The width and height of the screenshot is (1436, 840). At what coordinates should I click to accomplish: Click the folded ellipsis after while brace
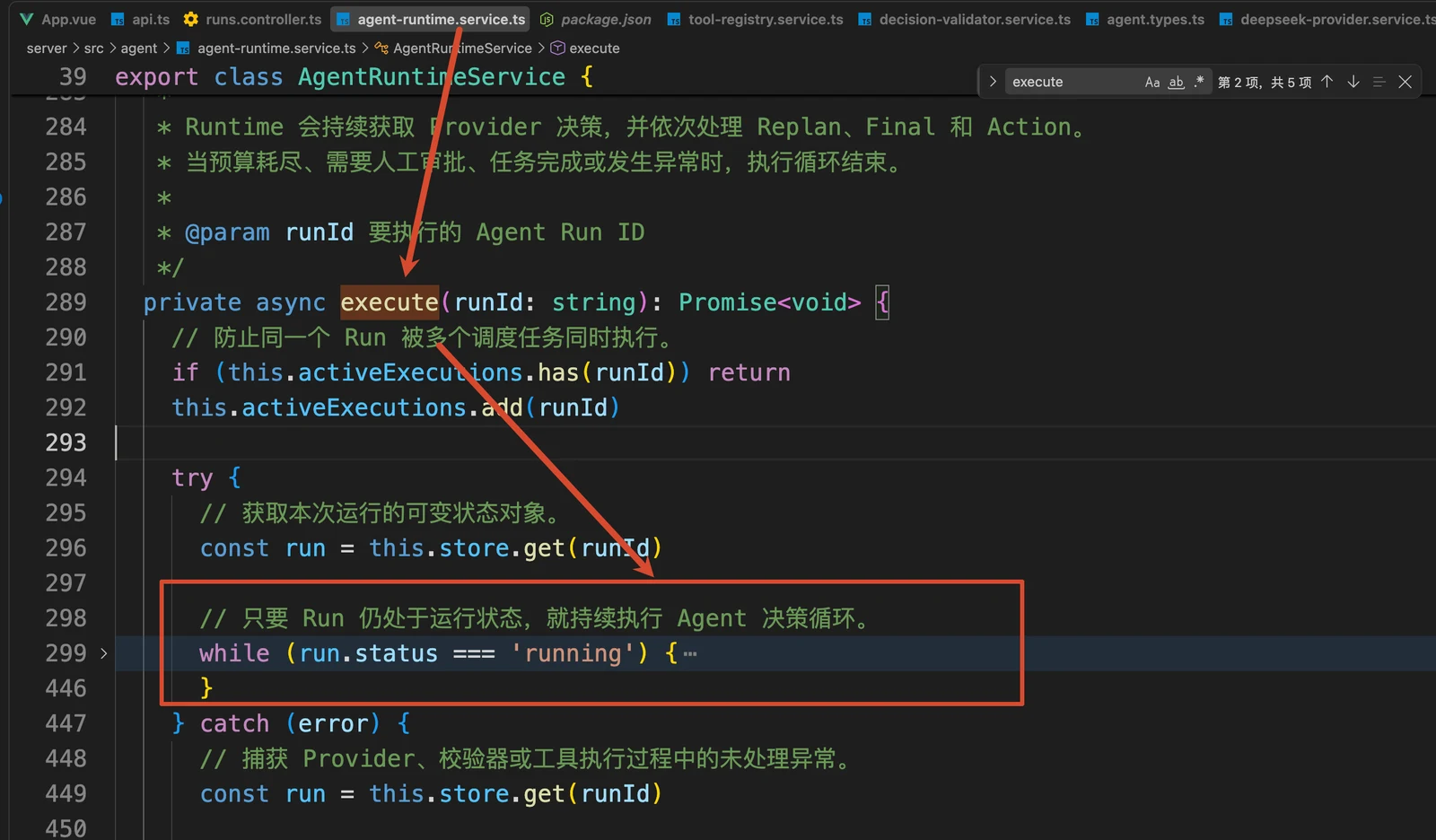click(690, 653)
